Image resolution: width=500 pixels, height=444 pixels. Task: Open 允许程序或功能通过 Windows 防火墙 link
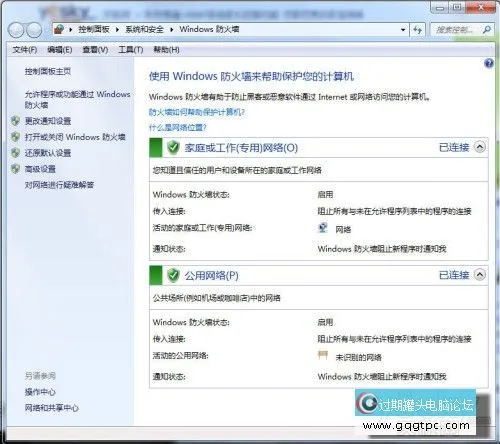77,100
